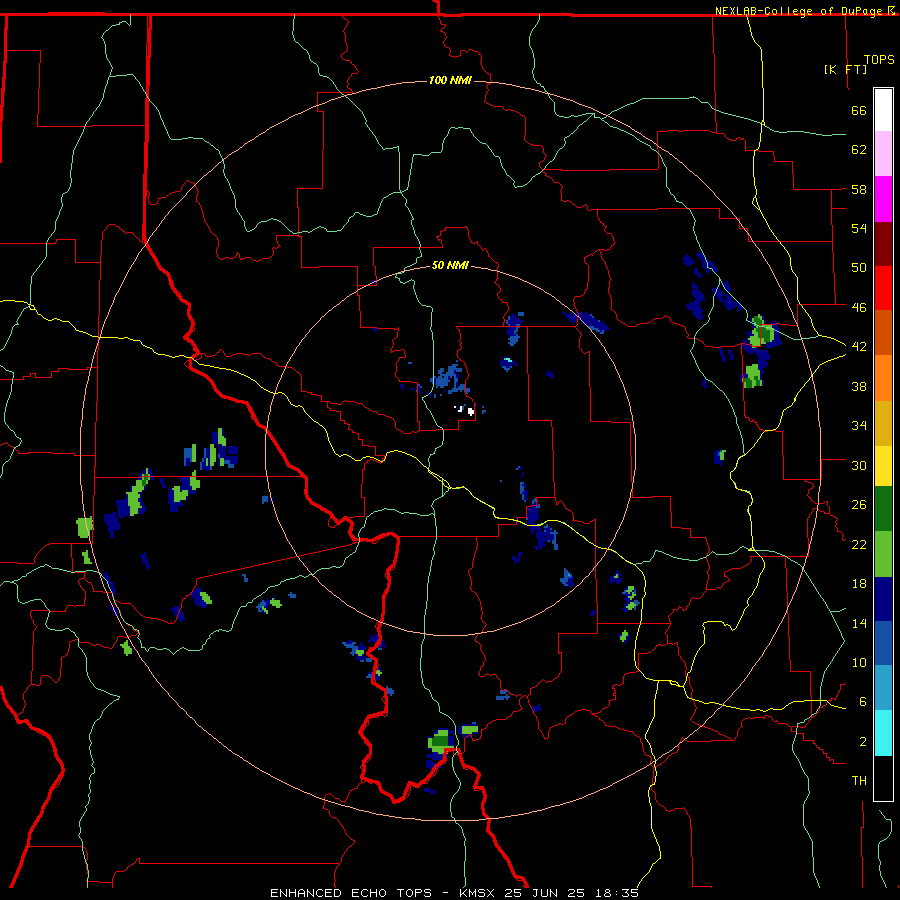The image size is (900, 900).
Task: Click the 58 value on the scale
Action: pos(859,189)
